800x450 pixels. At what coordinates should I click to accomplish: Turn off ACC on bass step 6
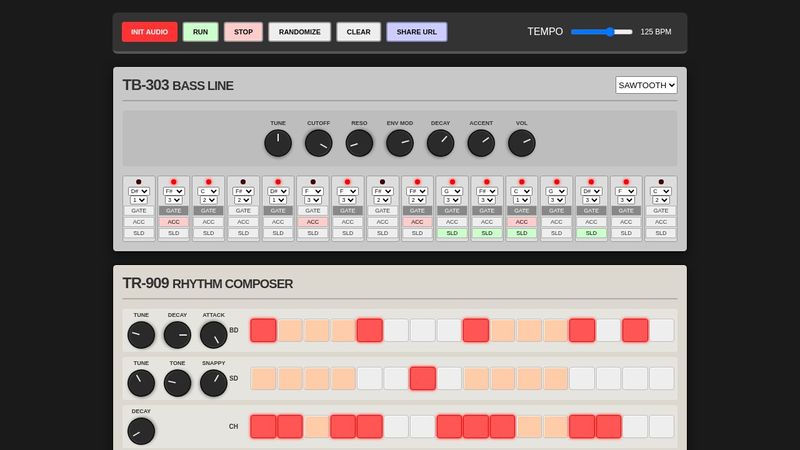point(313,222)
